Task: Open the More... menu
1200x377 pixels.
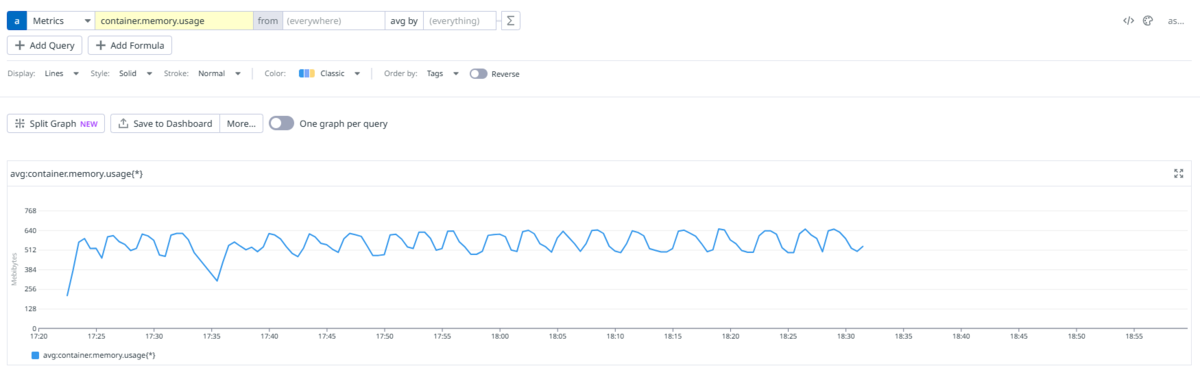Action: tap(242, 123)
